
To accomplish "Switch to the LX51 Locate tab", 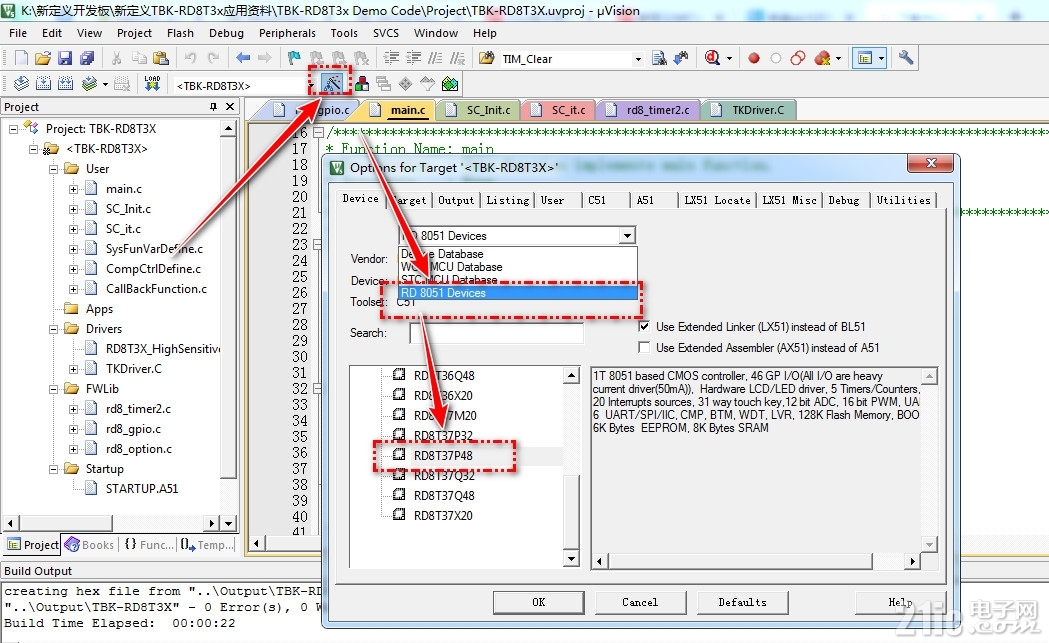I will (717, 200).
